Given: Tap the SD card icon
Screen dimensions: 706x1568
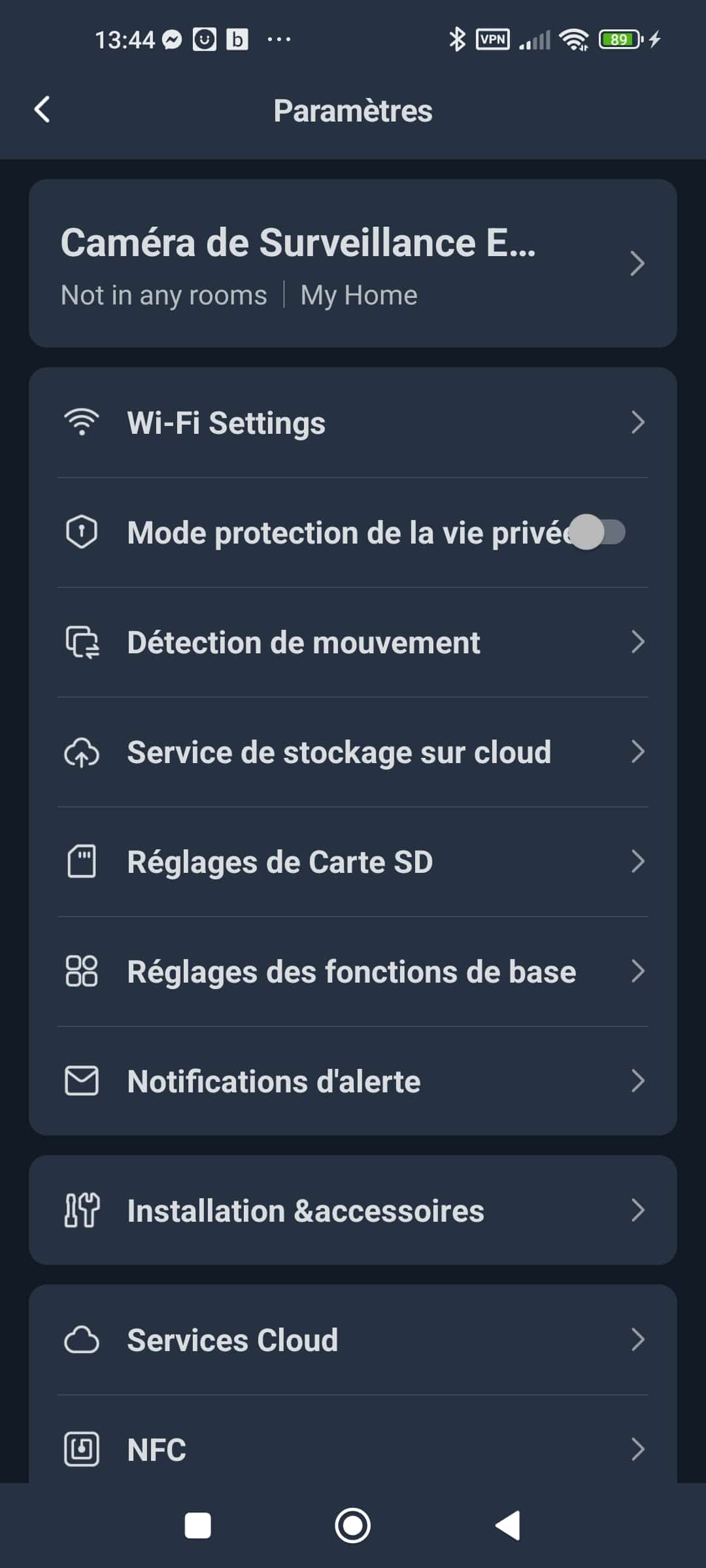Looking at the screenshot, I should point(82,861).
